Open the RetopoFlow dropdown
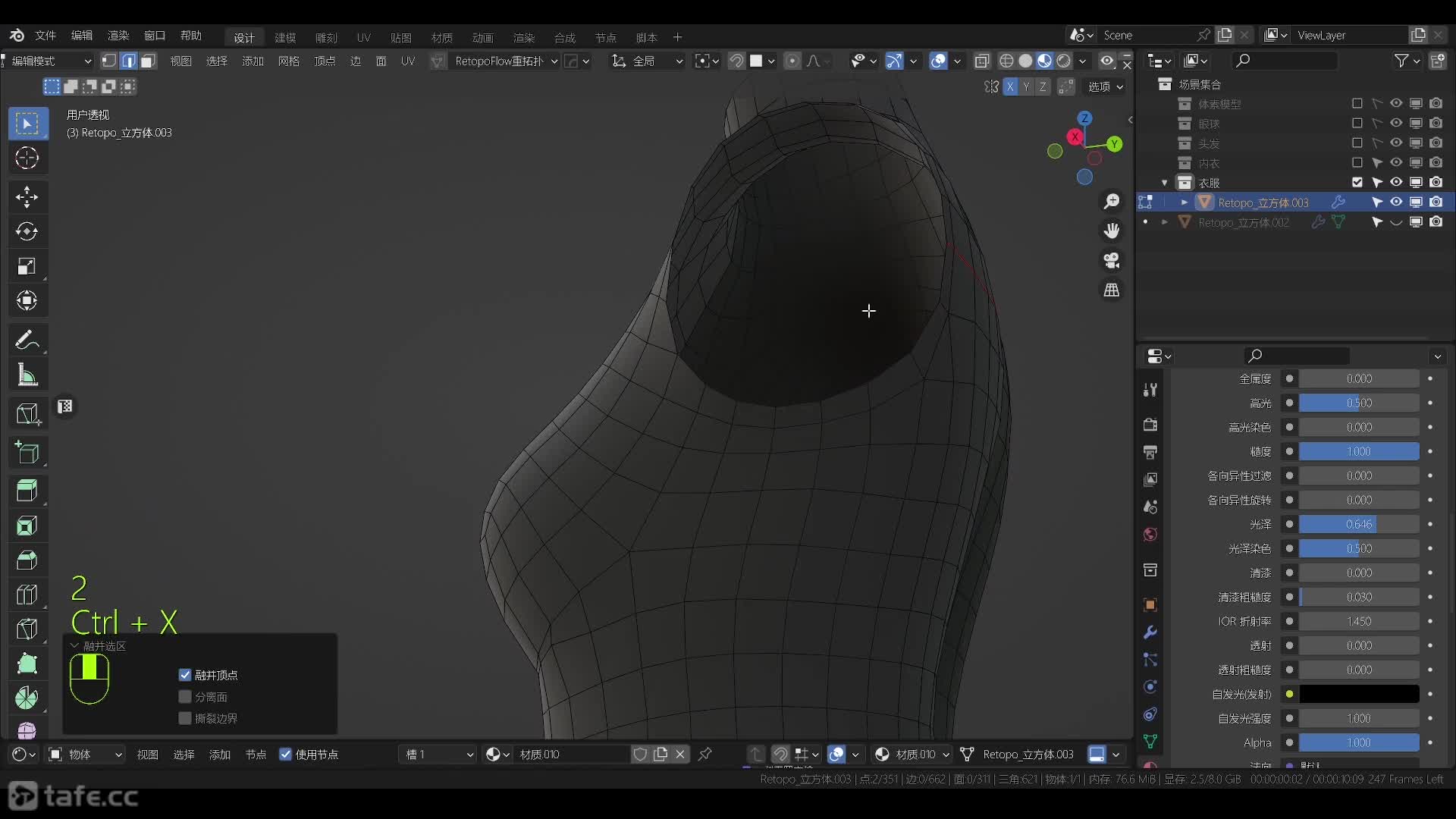 [x=506, y=61]
